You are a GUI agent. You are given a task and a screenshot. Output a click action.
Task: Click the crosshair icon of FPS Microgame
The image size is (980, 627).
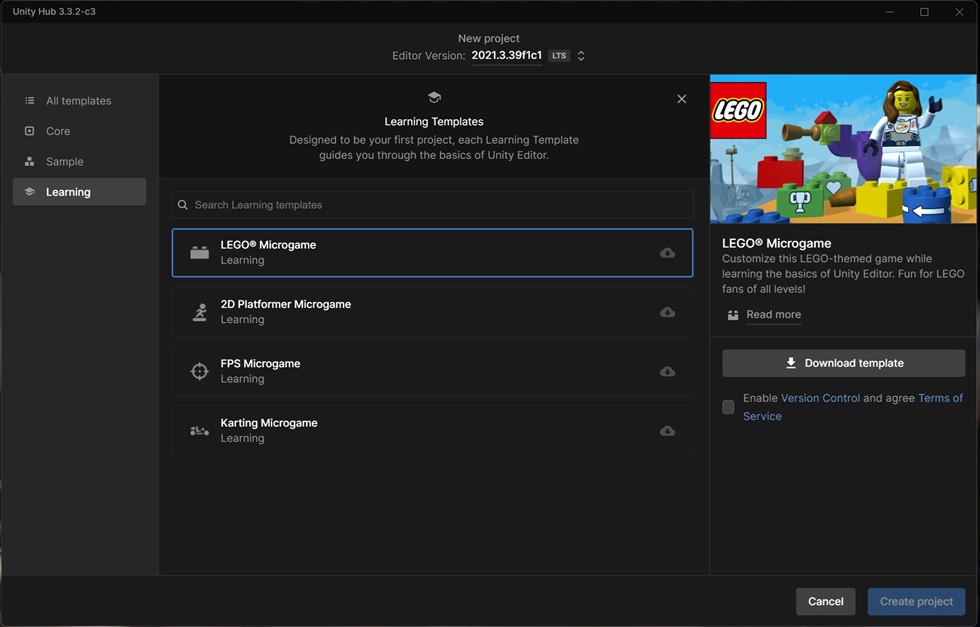coord(199,371)
